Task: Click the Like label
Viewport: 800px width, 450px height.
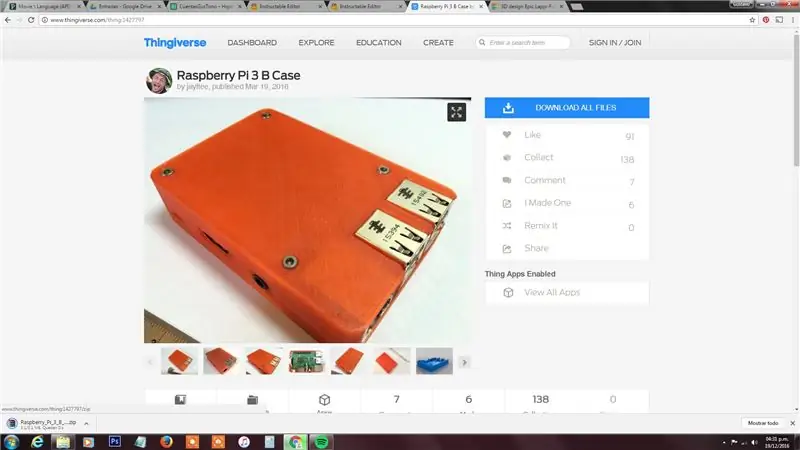Action: pos(532,135)
